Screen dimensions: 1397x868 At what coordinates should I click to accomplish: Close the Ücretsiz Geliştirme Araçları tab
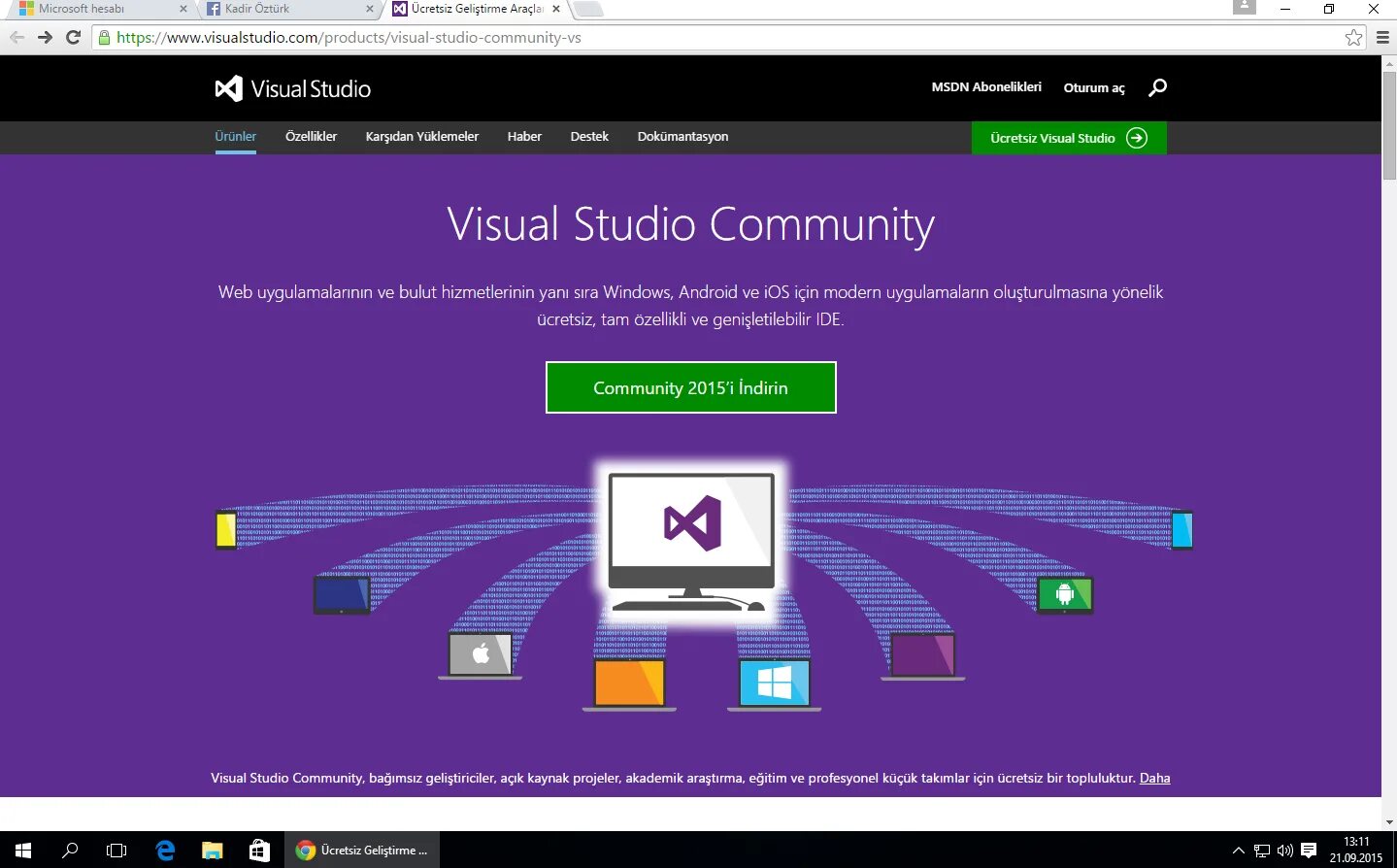coord(556,9)
